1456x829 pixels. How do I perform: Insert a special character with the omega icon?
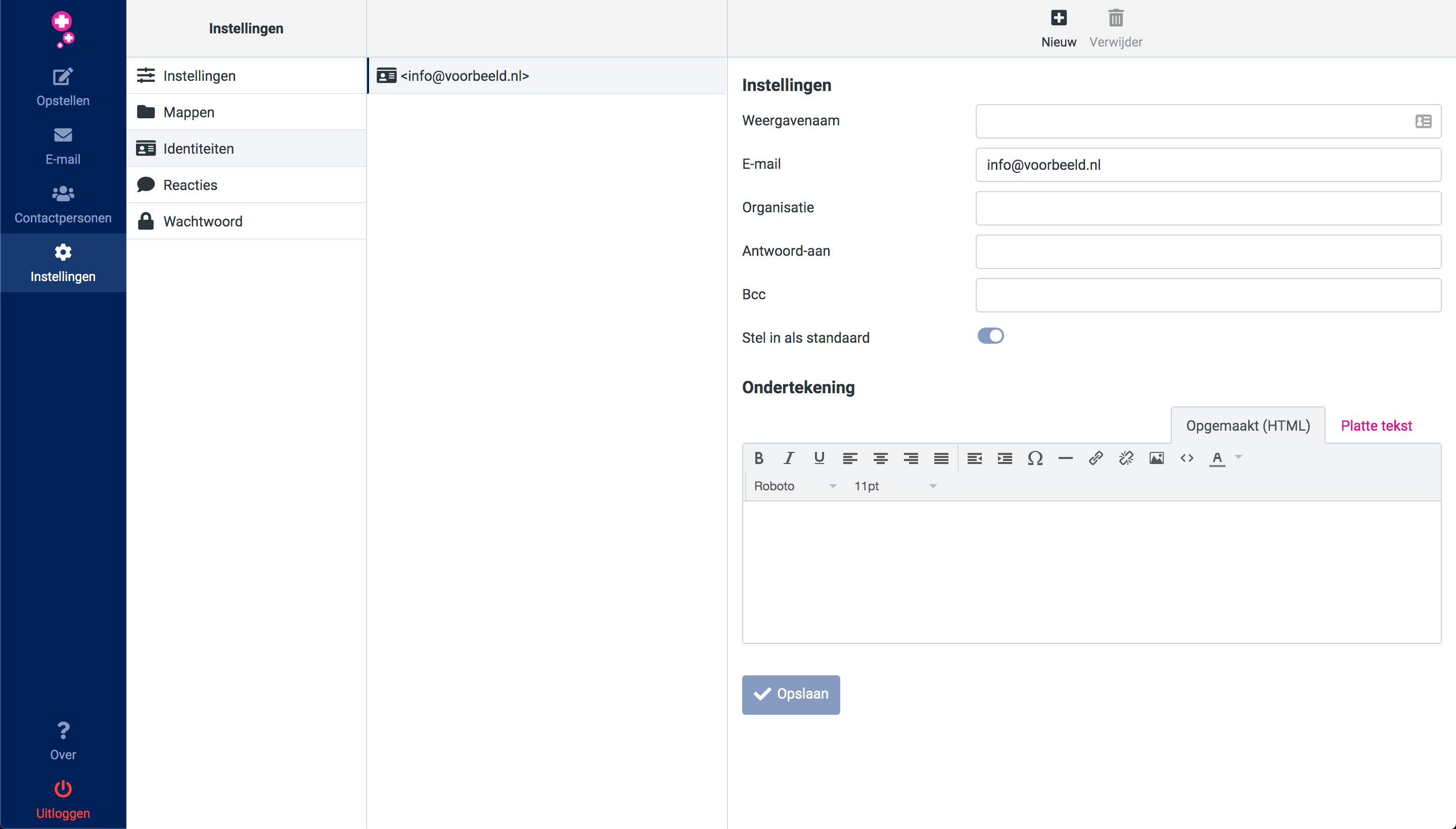[1035, 458]
